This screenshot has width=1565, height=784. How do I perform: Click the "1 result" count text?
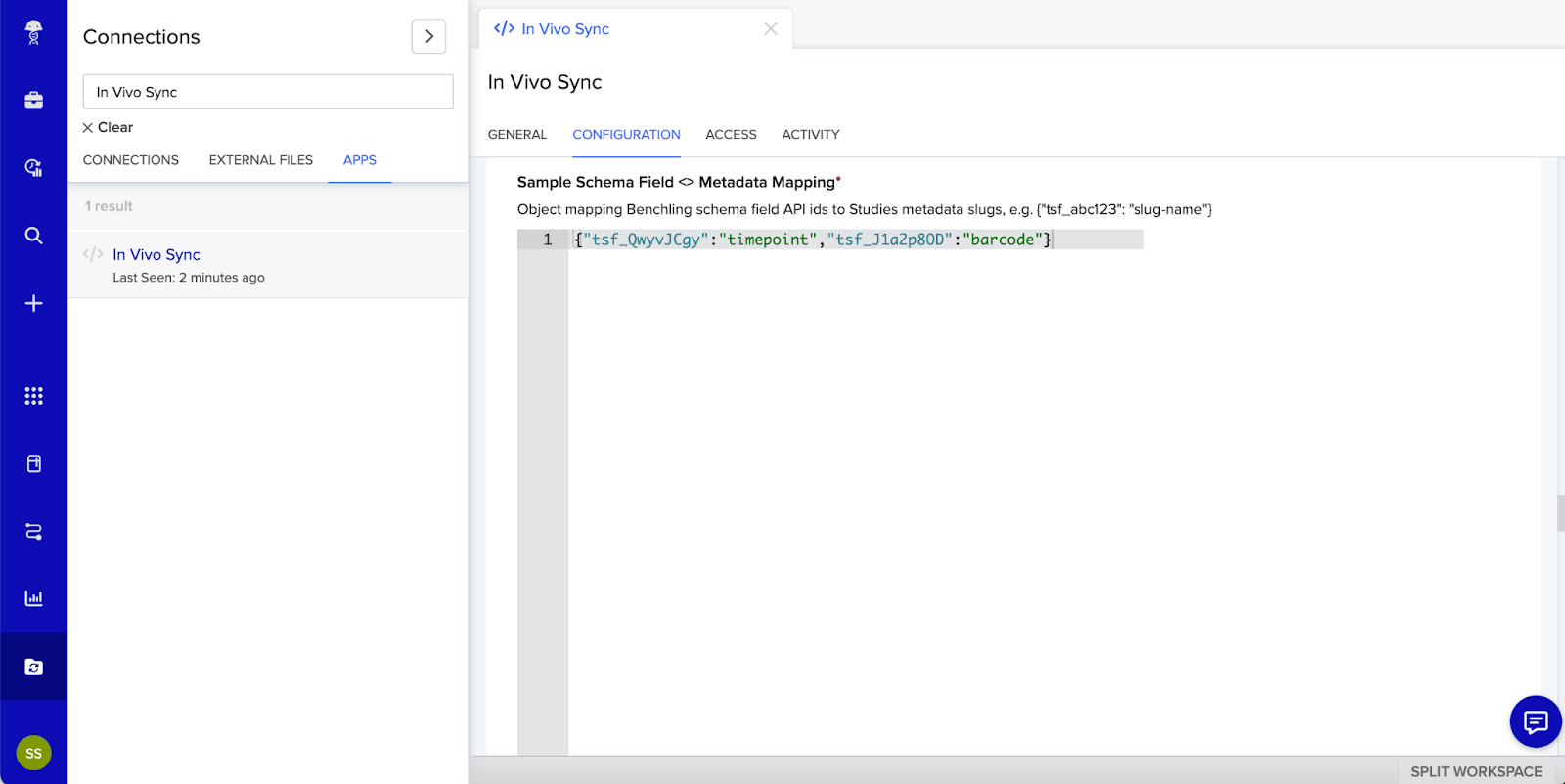(x=109, y=206)
